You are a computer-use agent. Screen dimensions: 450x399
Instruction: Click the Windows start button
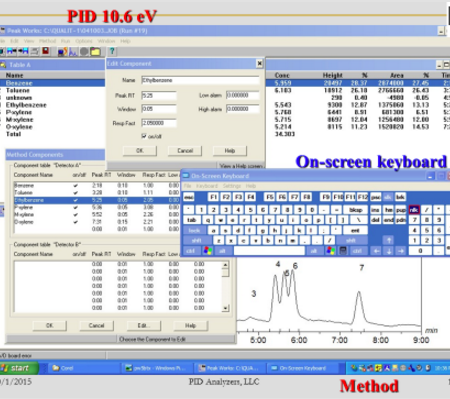(19, 368)
